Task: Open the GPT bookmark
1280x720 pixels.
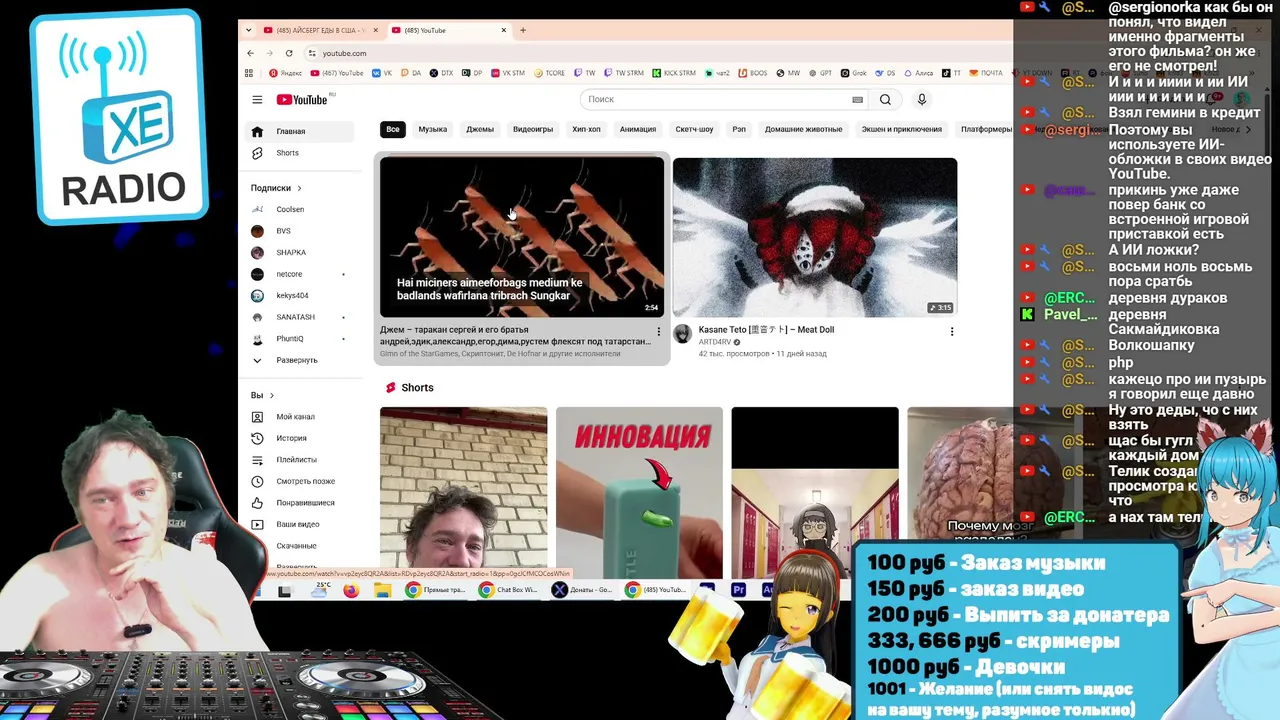Action: [820, 73]
